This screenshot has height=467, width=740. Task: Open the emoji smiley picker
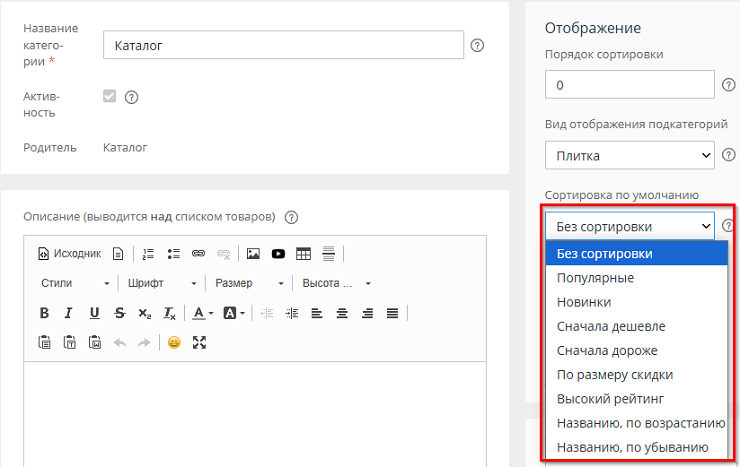pos(174,342)
